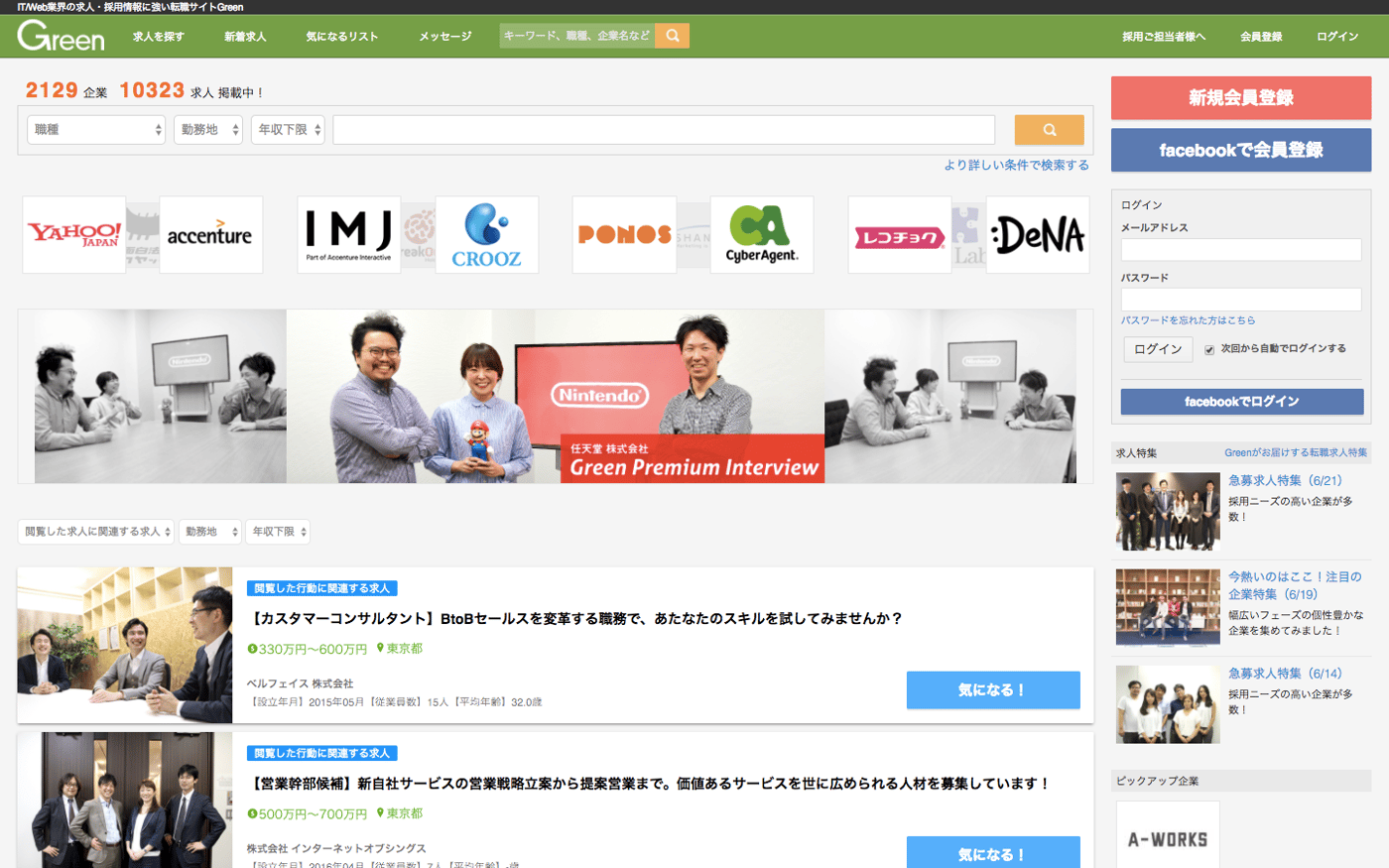
Task: Click the header keyword search field
Action: pyautogui.click(x=576, y=36)
